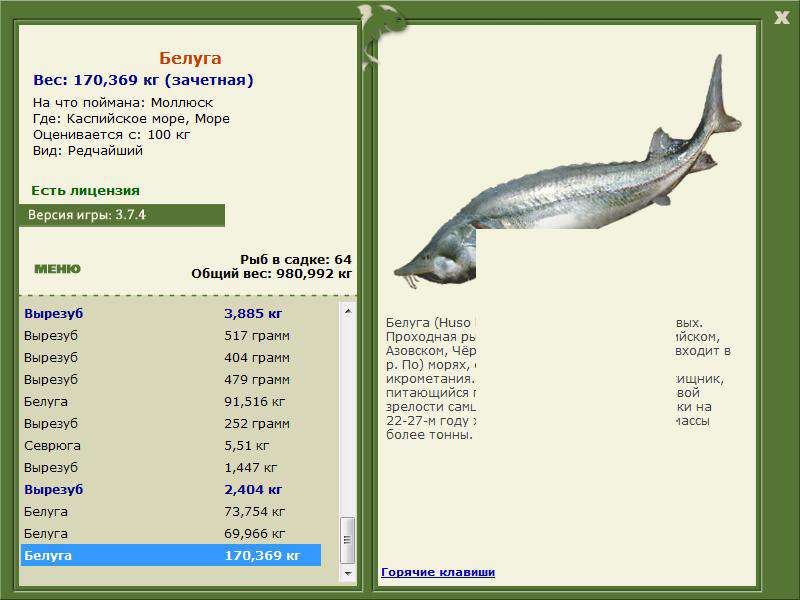Screen dimensions: 800x600
Task: Click the Белуга title heading
Action: (190, 58)
